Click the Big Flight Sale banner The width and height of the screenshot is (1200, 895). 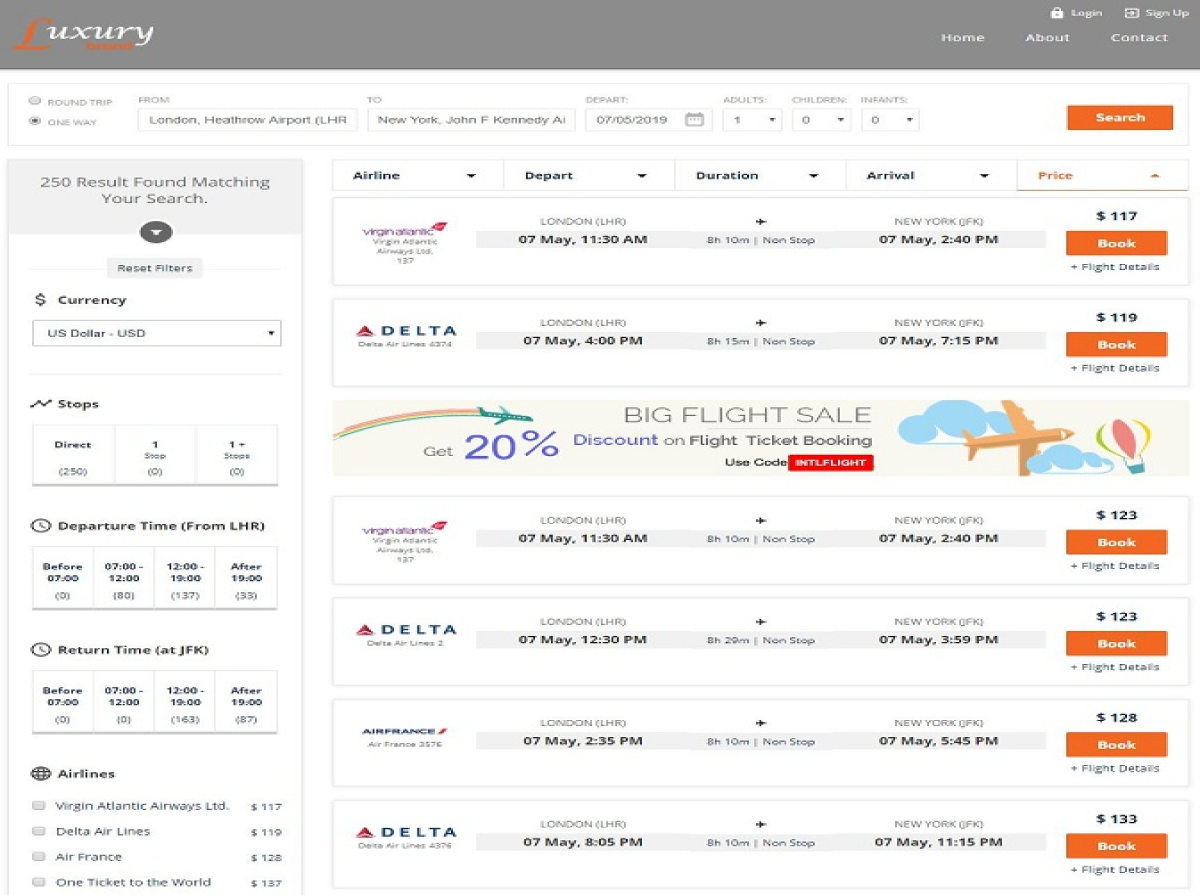click(760, 438)
